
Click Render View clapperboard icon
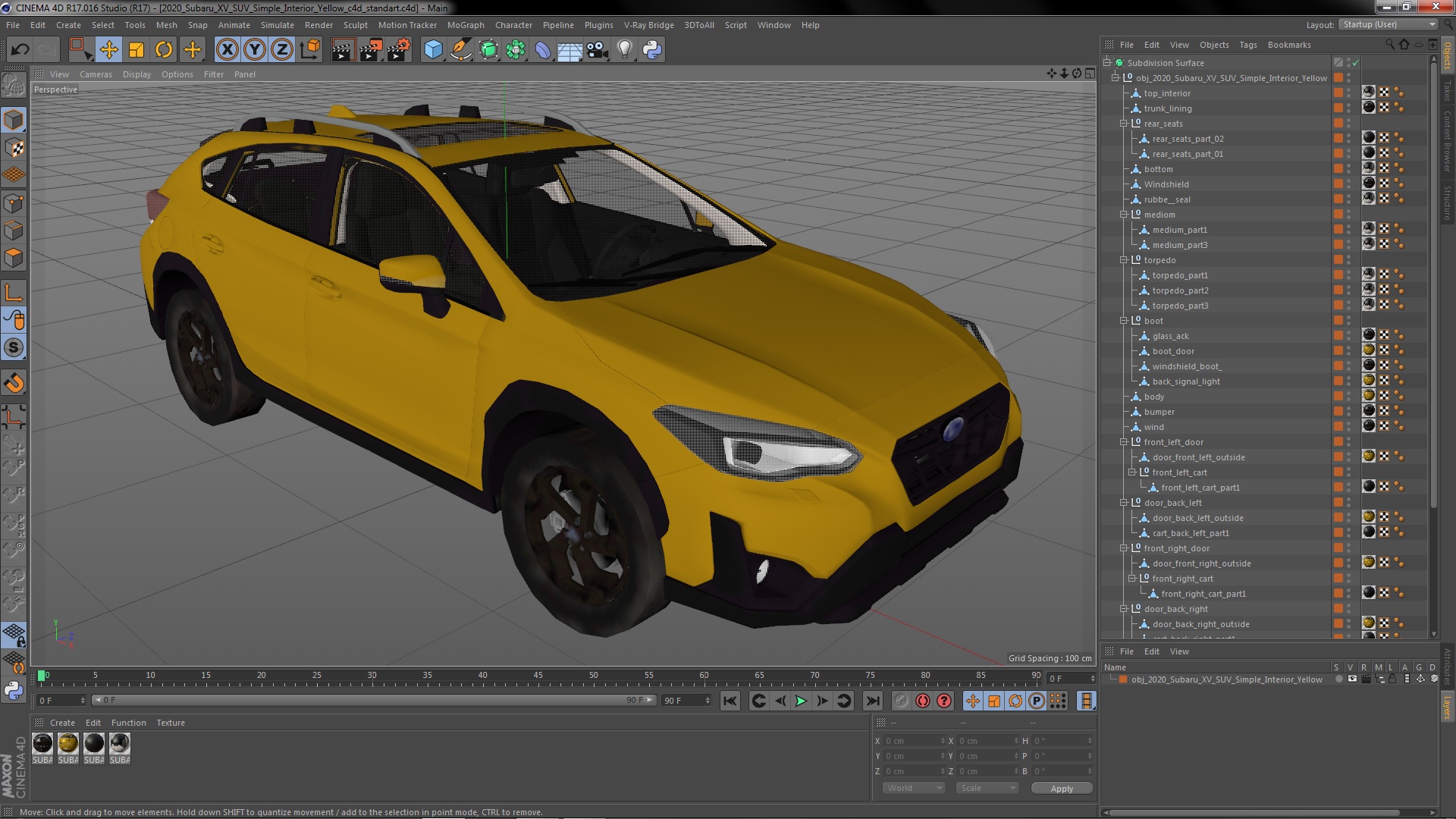[x=343, y=50]
